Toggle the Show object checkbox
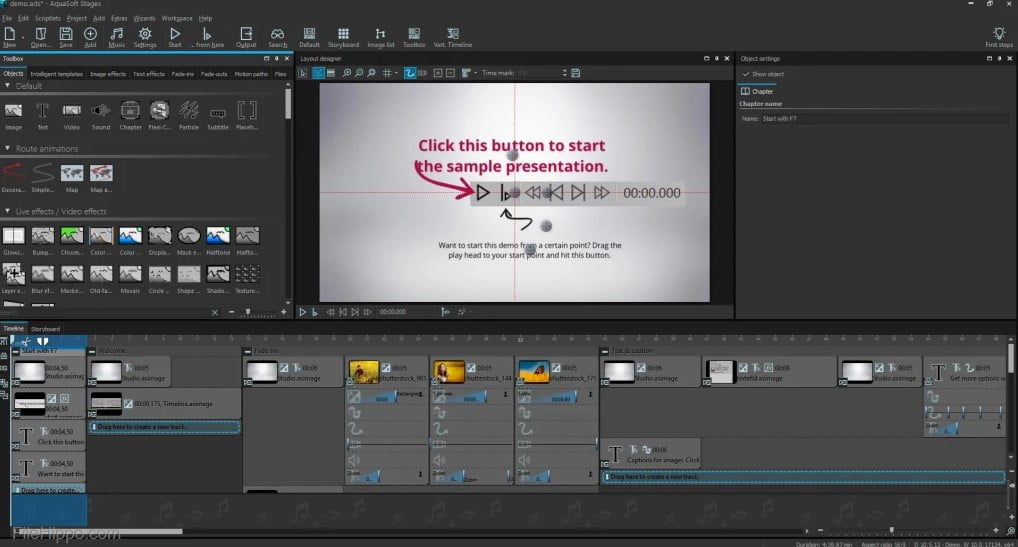The image size is (1018, 547). 746,74
